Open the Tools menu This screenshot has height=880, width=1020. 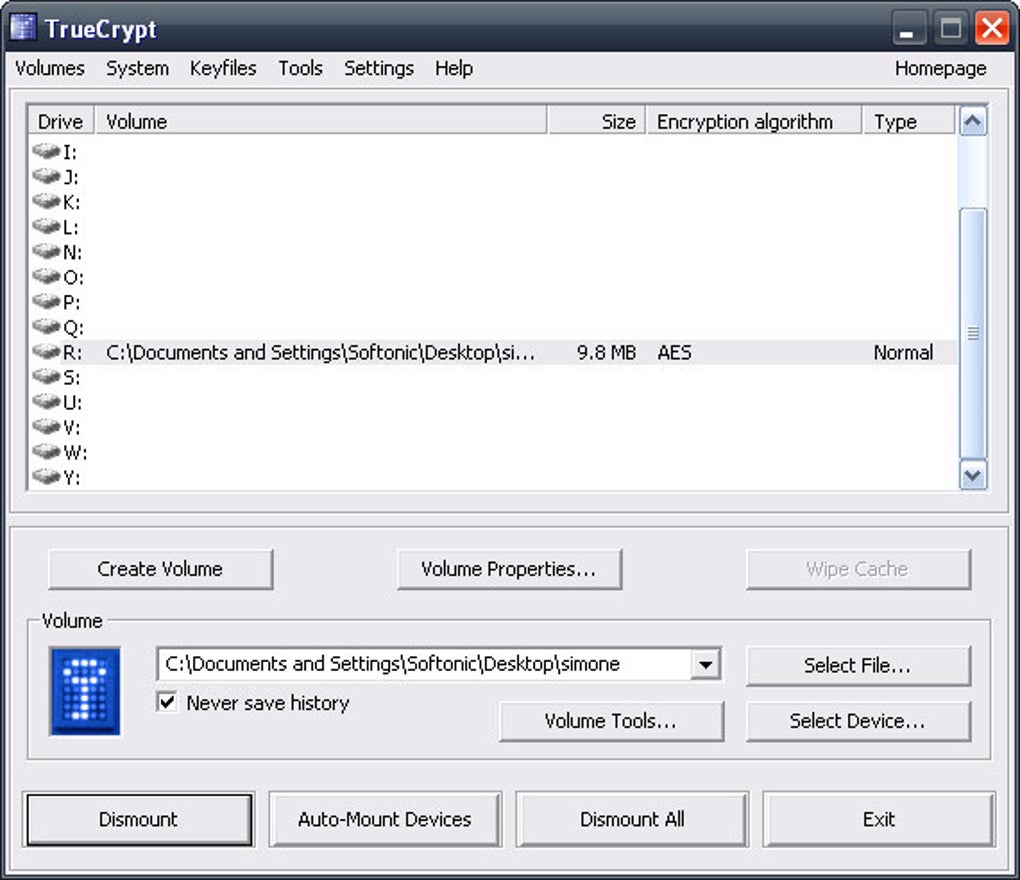[301, 68]
